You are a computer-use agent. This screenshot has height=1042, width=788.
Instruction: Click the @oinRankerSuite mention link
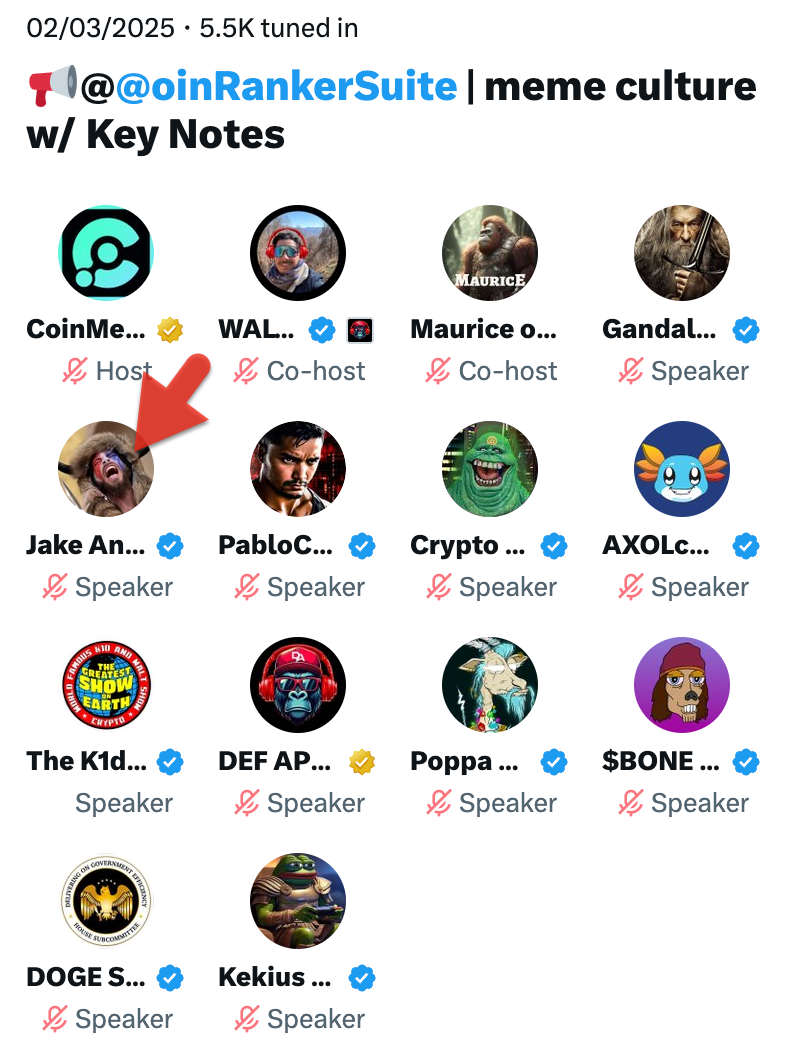tap(286, 87)
